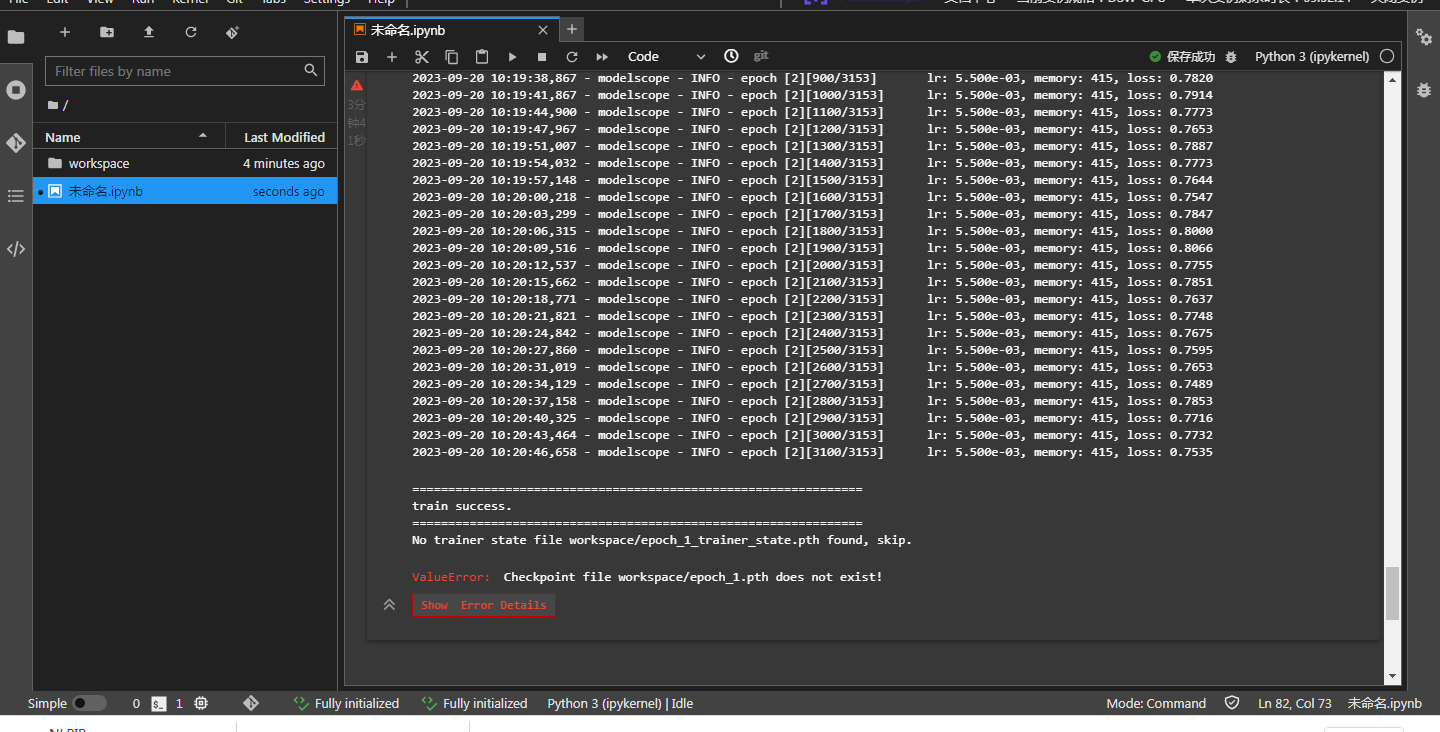
Task: Click the Git diamond icon in status bar
Action: [x=251, y=704]
